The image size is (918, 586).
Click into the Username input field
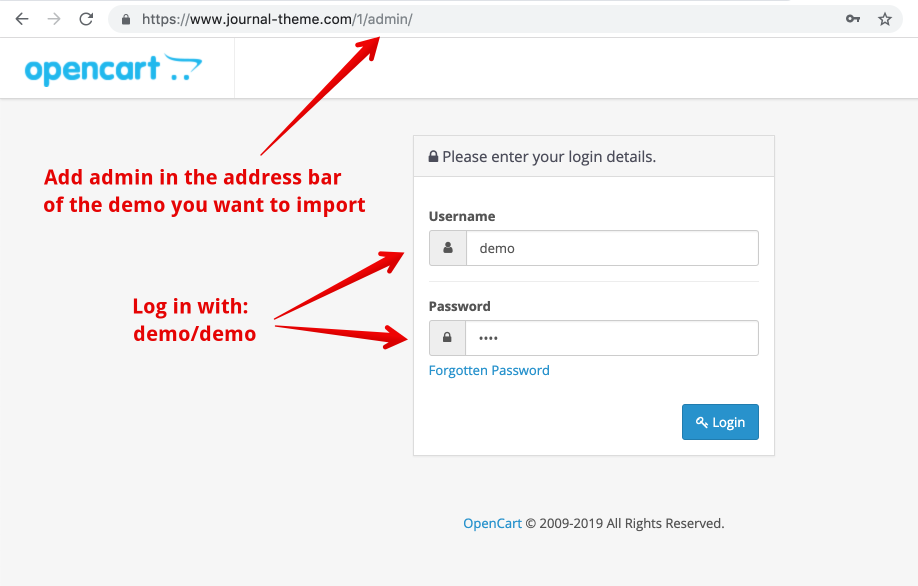click(611, 248)
